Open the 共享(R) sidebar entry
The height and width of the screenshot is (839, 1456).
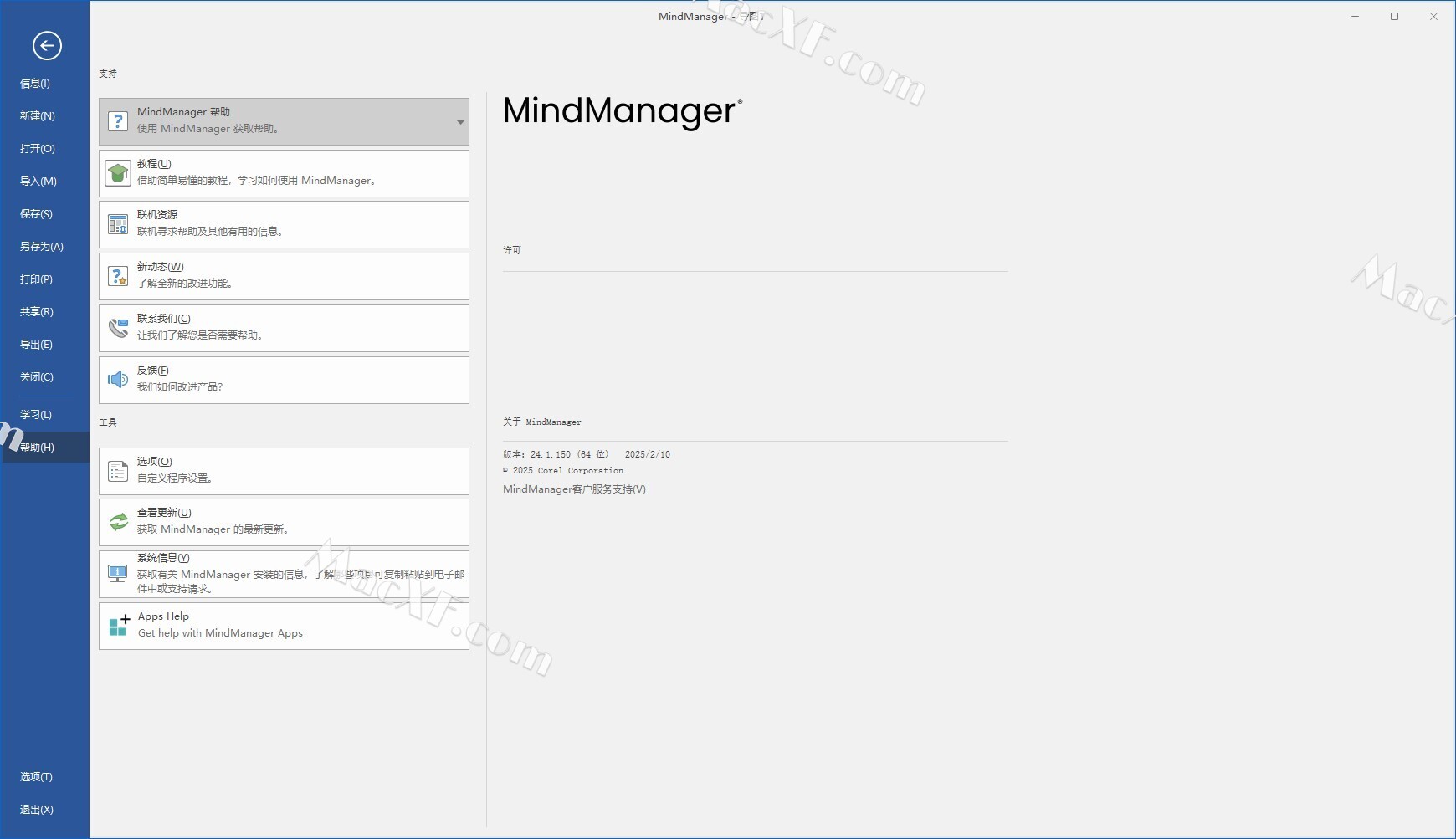44,311
